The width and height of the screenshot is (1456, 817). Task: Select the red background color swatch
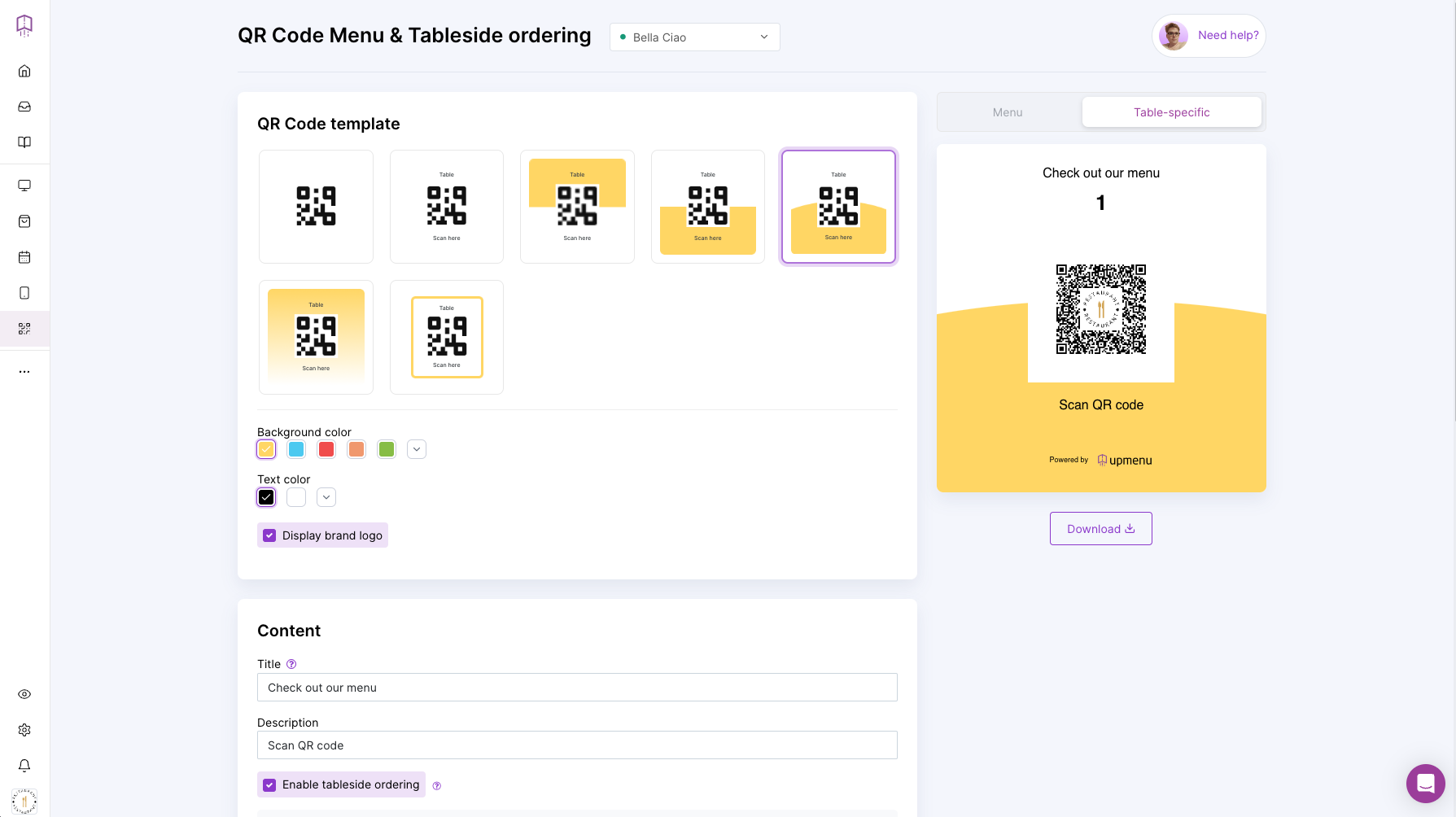coord(326,449)
